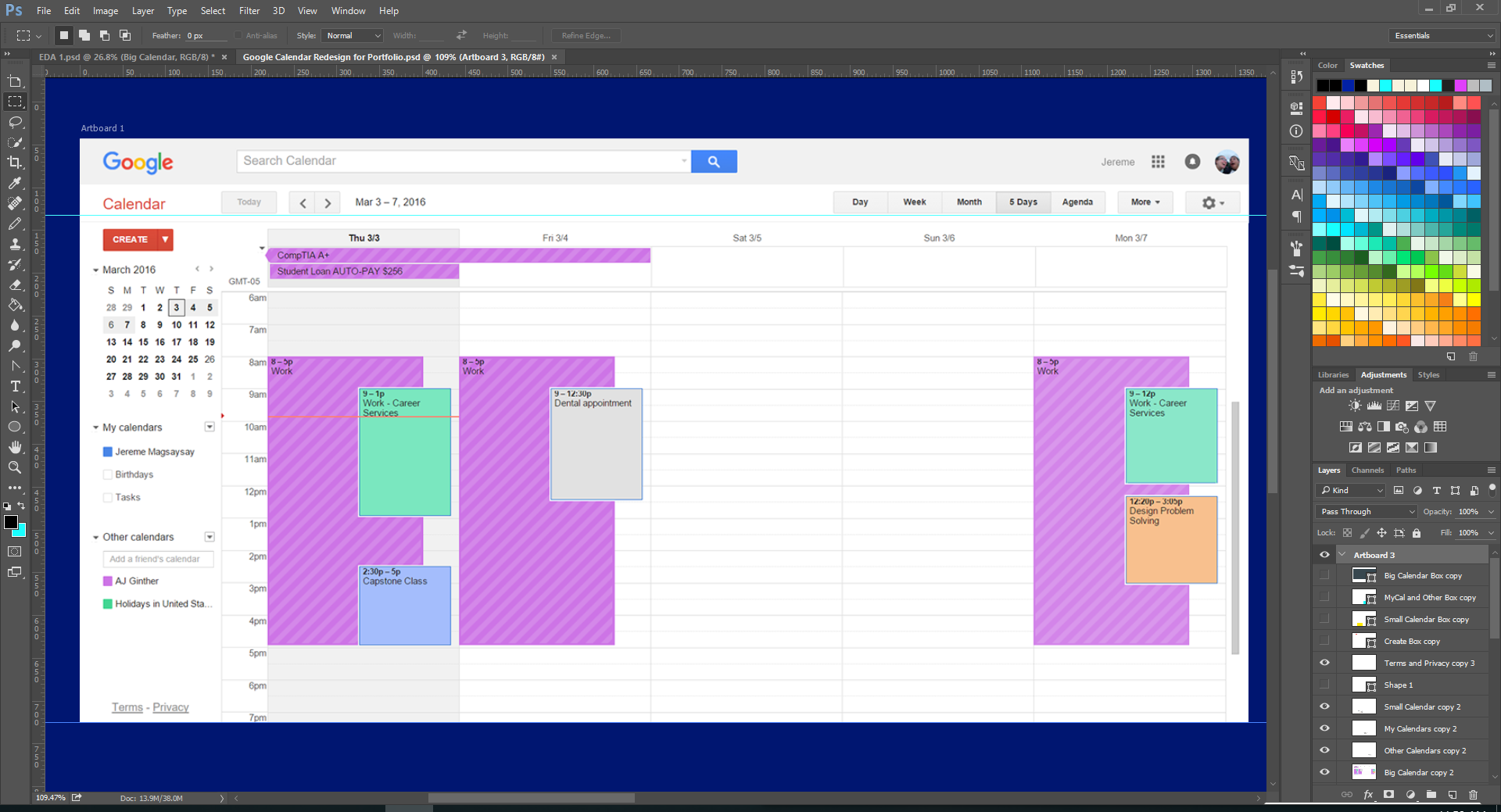Hide the Artboard 3 group
Viewport: 1501px width, 812px height.
click(1324, 555)
